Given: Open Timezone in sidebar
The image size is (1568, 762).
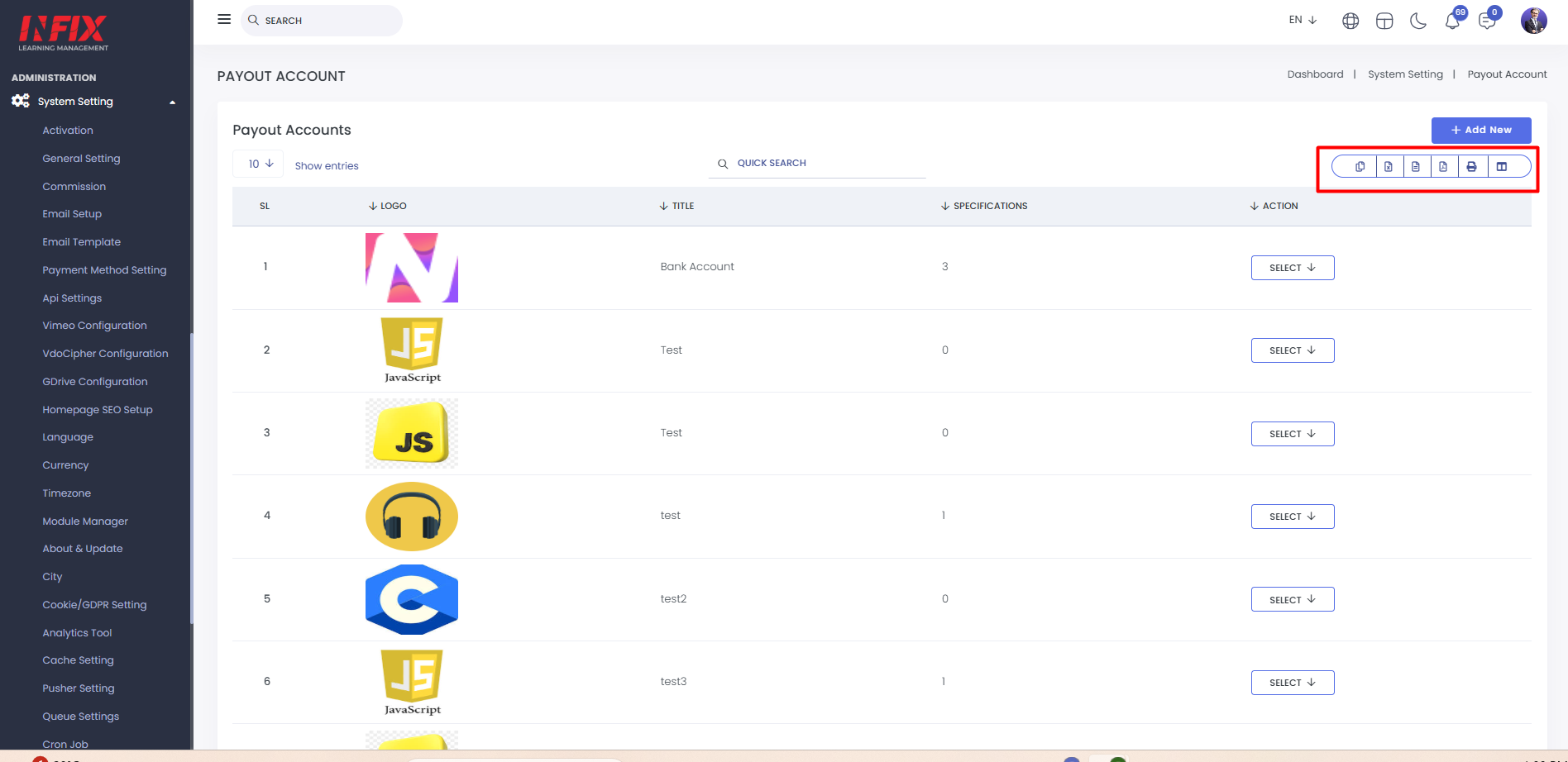Looking at the screenshot, I should tap(67, 493).
